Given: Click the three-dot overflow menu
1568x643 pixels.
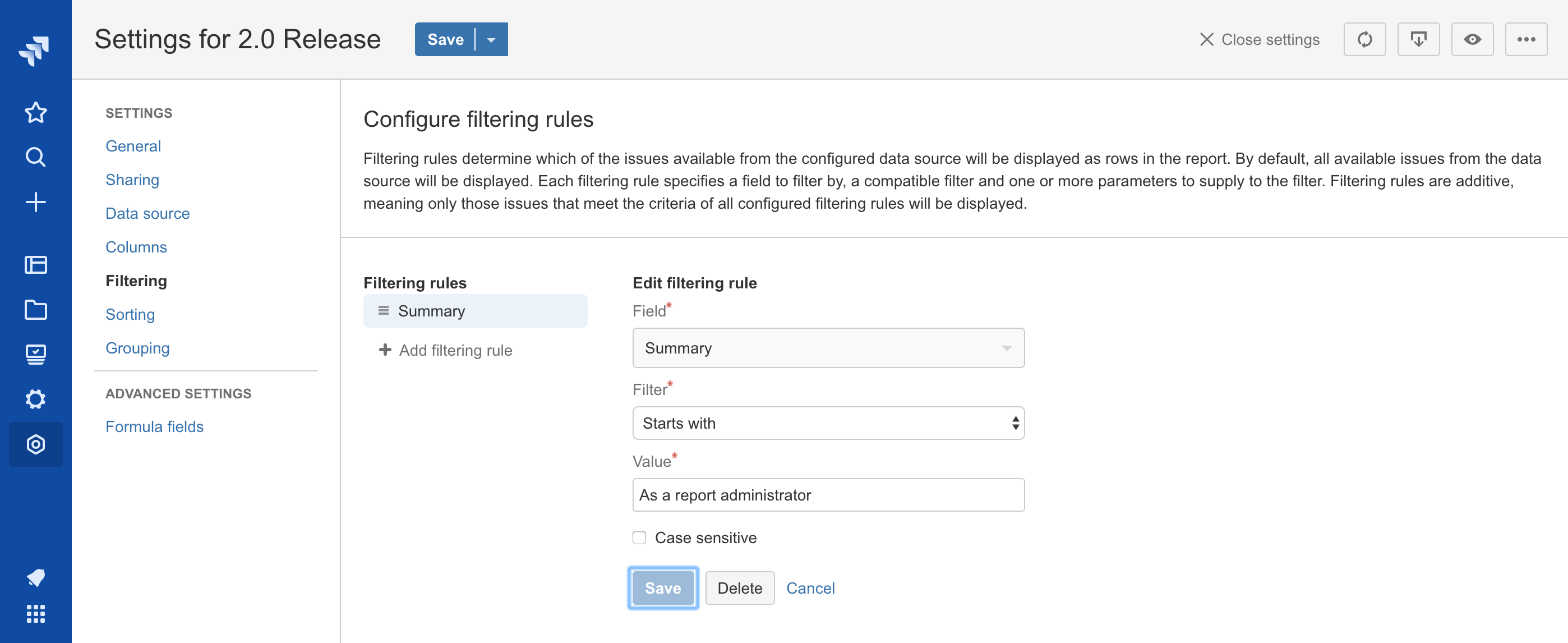Looking at the screenshot, I should pos(1527,40).
